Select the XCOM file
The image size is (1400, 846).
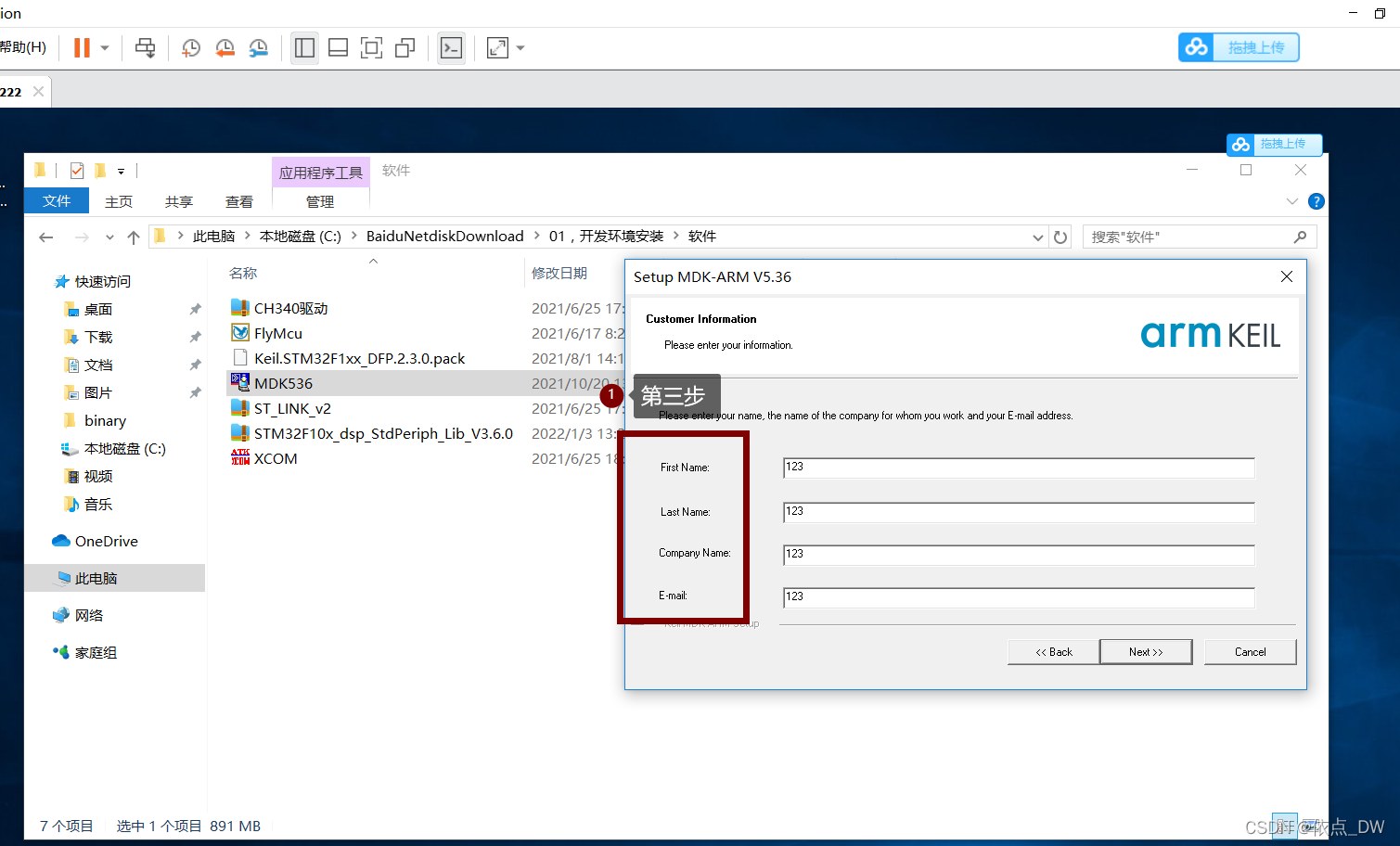[x=276, y=458]
